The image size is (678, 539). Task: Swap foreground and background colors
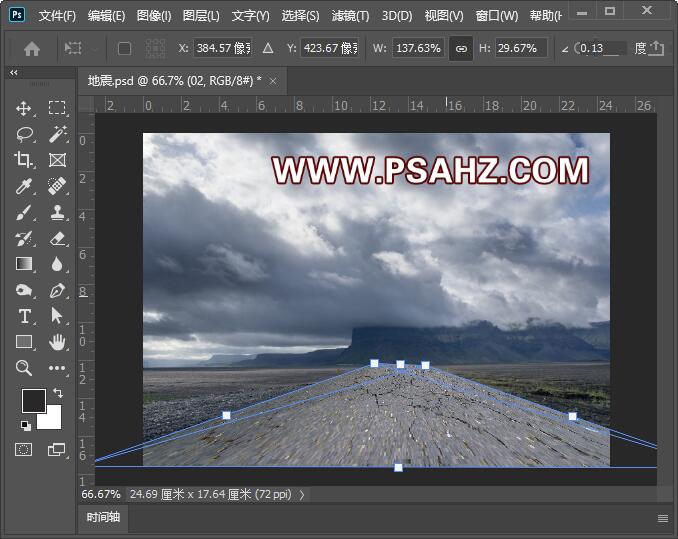tap(58, 392)
